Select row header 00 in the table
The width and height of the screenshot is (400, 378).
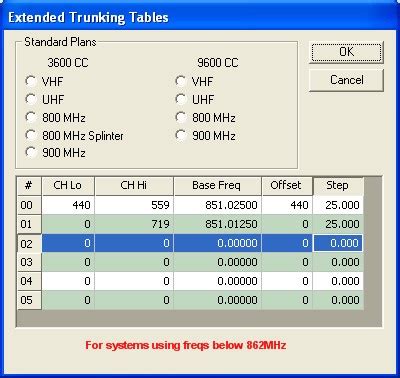pos(29,205)
